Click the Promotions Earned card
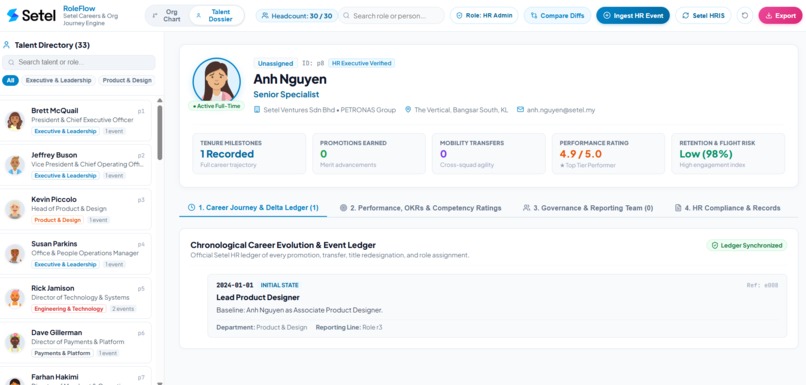Viewport: 806px width, 385px height. coord(369,154)
